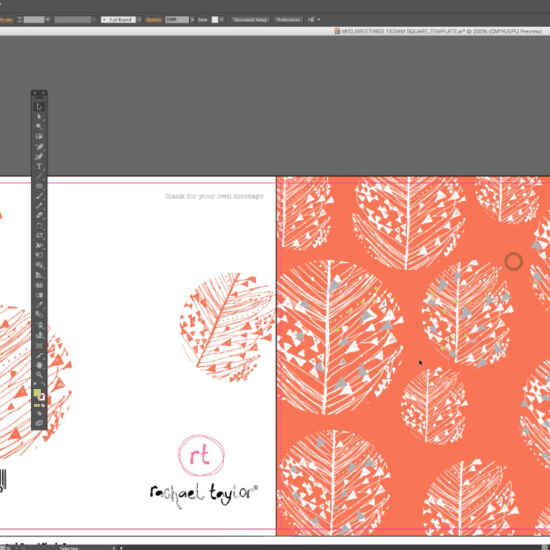Select the Type tool
The image size is (550, 550).
click(39, 166)
